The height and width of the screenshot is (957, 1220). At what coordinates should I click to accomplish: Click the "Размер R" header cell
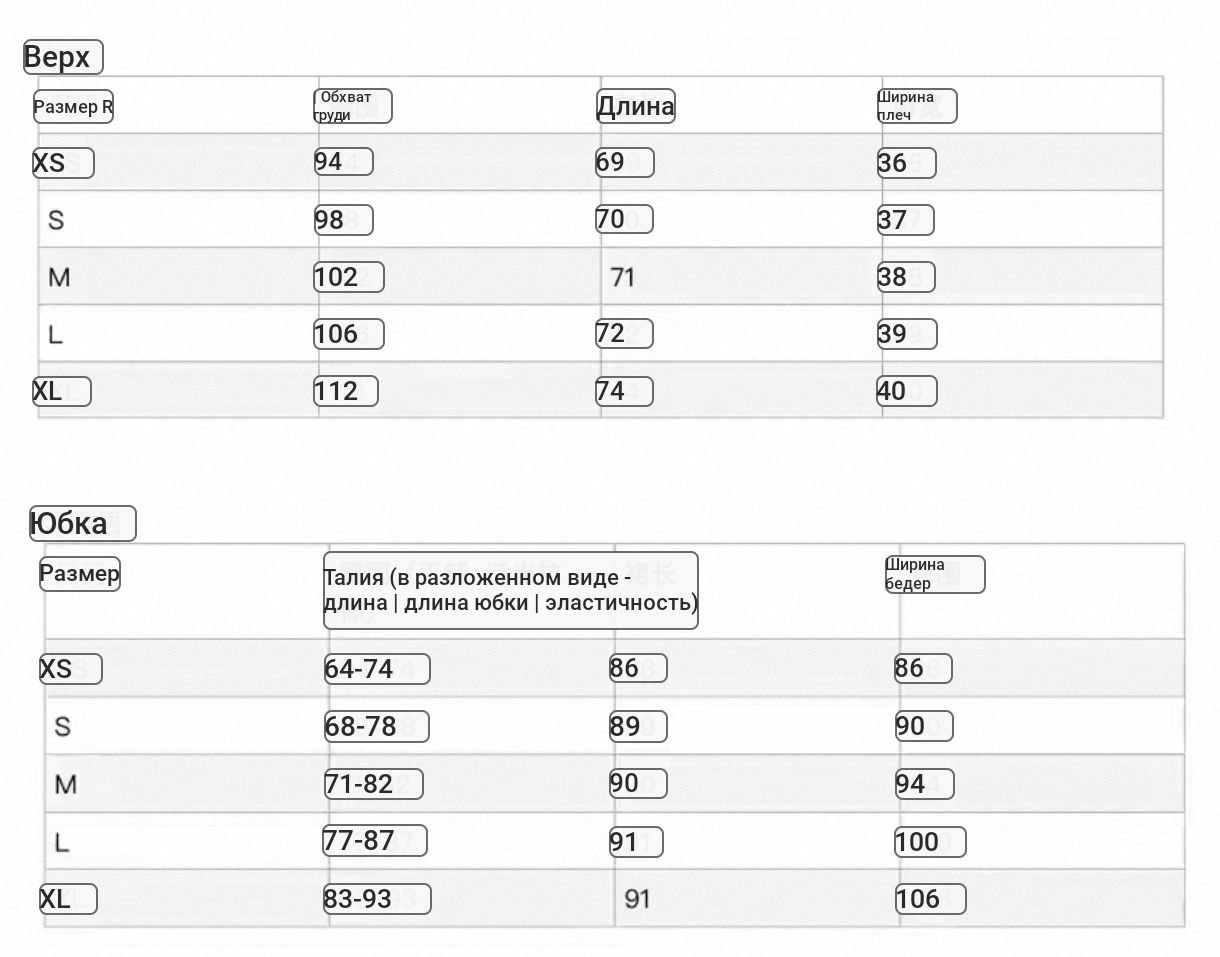coord(73,107)
